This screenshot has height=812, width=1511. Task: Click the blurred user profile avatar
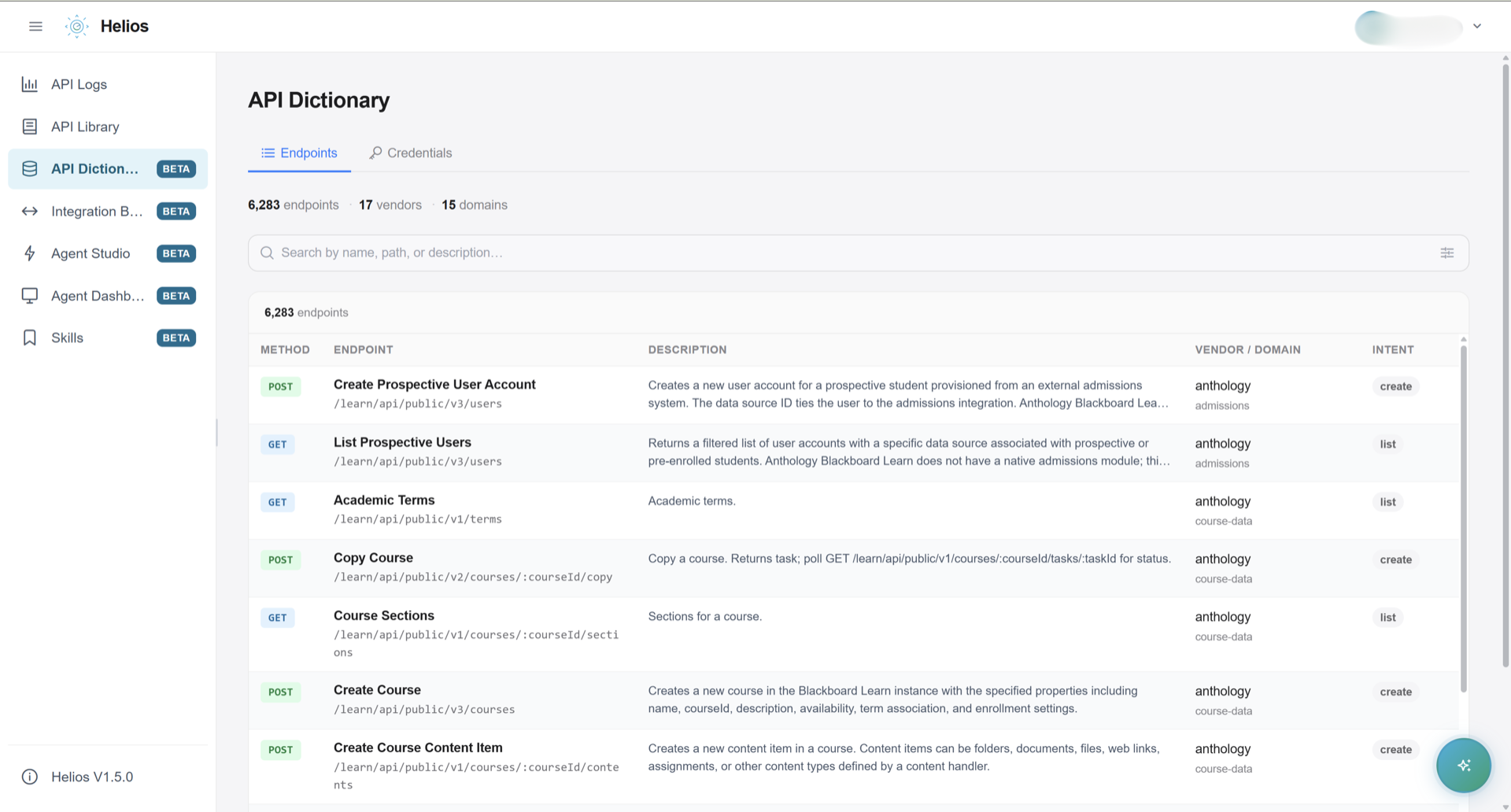pyautogui.click(x=1409, y=27)
